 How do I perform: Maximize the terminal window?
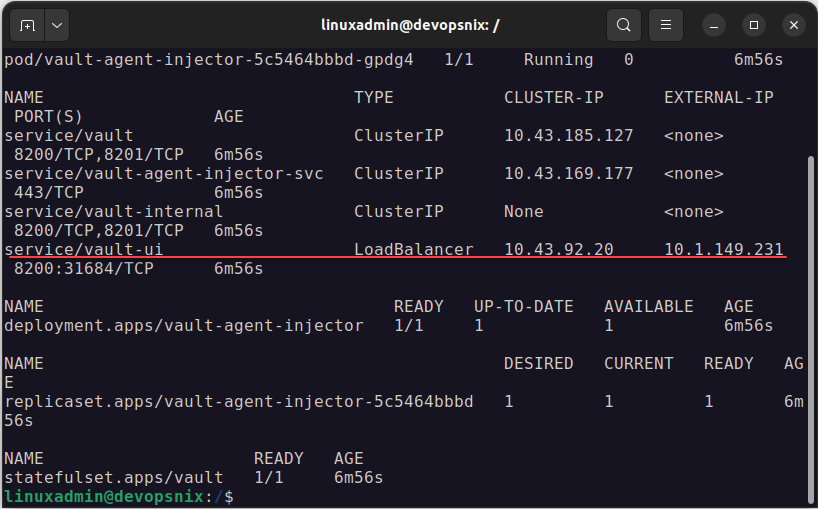click(754, 24)
